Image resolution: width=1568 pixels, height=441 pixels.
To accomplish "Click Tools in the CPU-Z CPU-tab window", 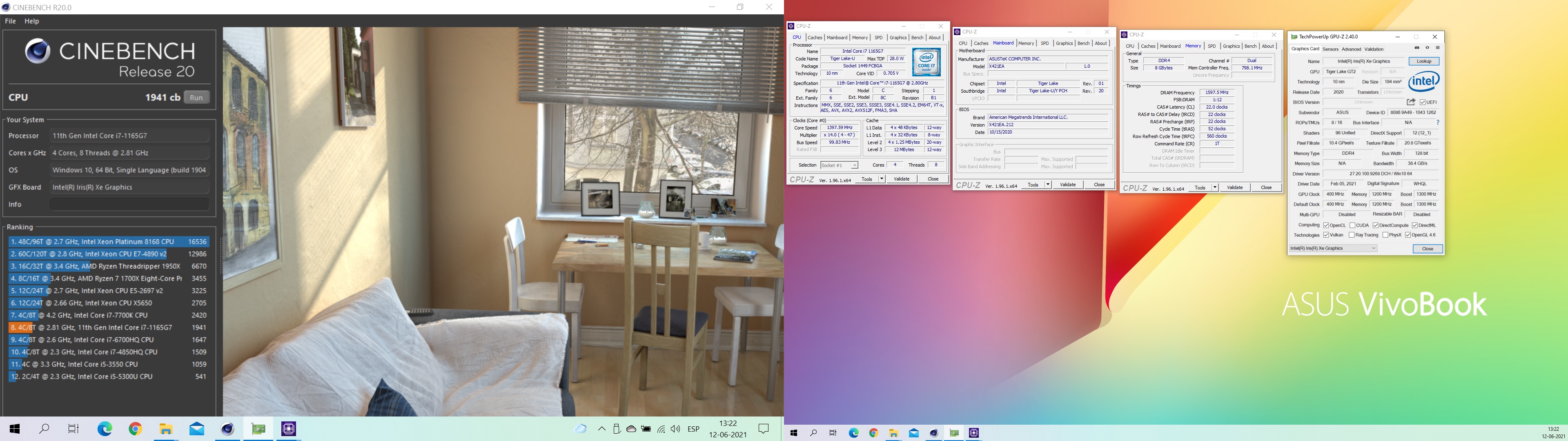I will [867, 179].
